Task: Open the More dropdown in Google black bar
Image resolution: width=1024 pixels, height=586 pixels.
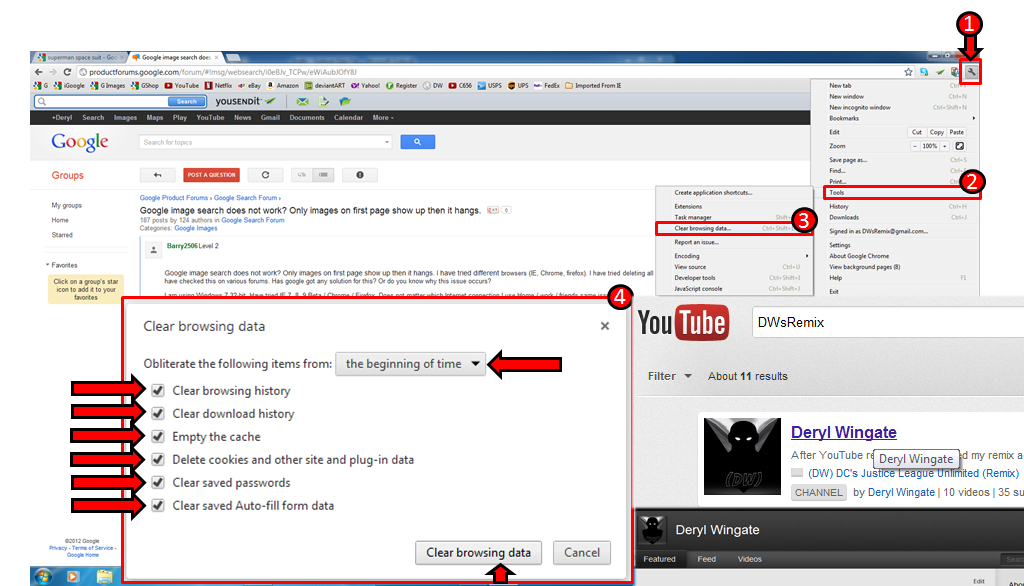Action: (383, 118)
